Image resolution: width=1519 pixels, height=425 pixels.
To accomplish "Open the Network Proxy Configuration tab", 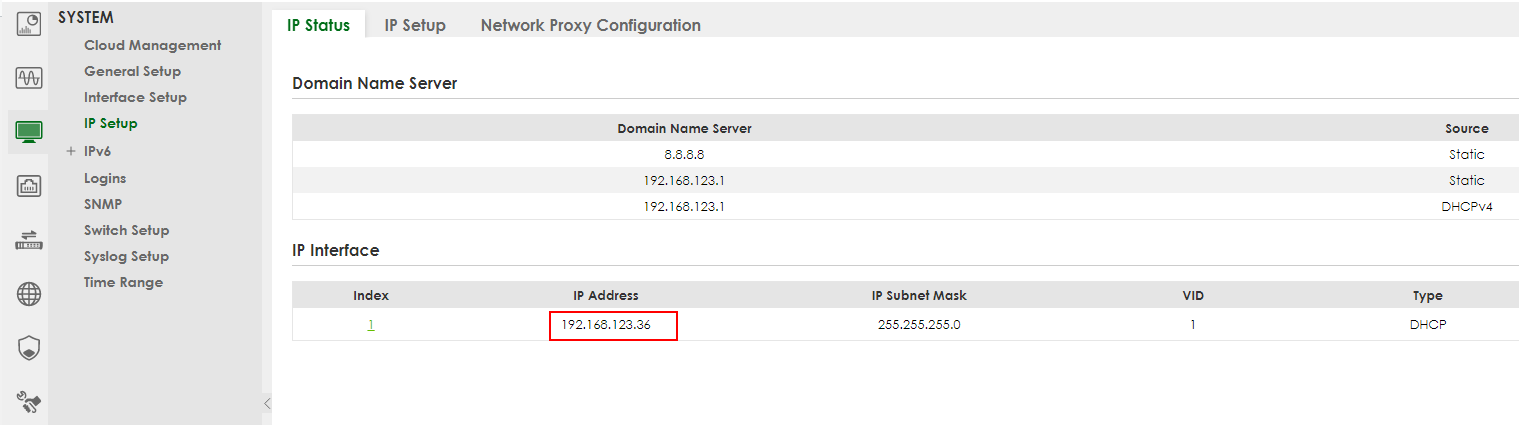I will pyautogui.click(x=590, y=25).
